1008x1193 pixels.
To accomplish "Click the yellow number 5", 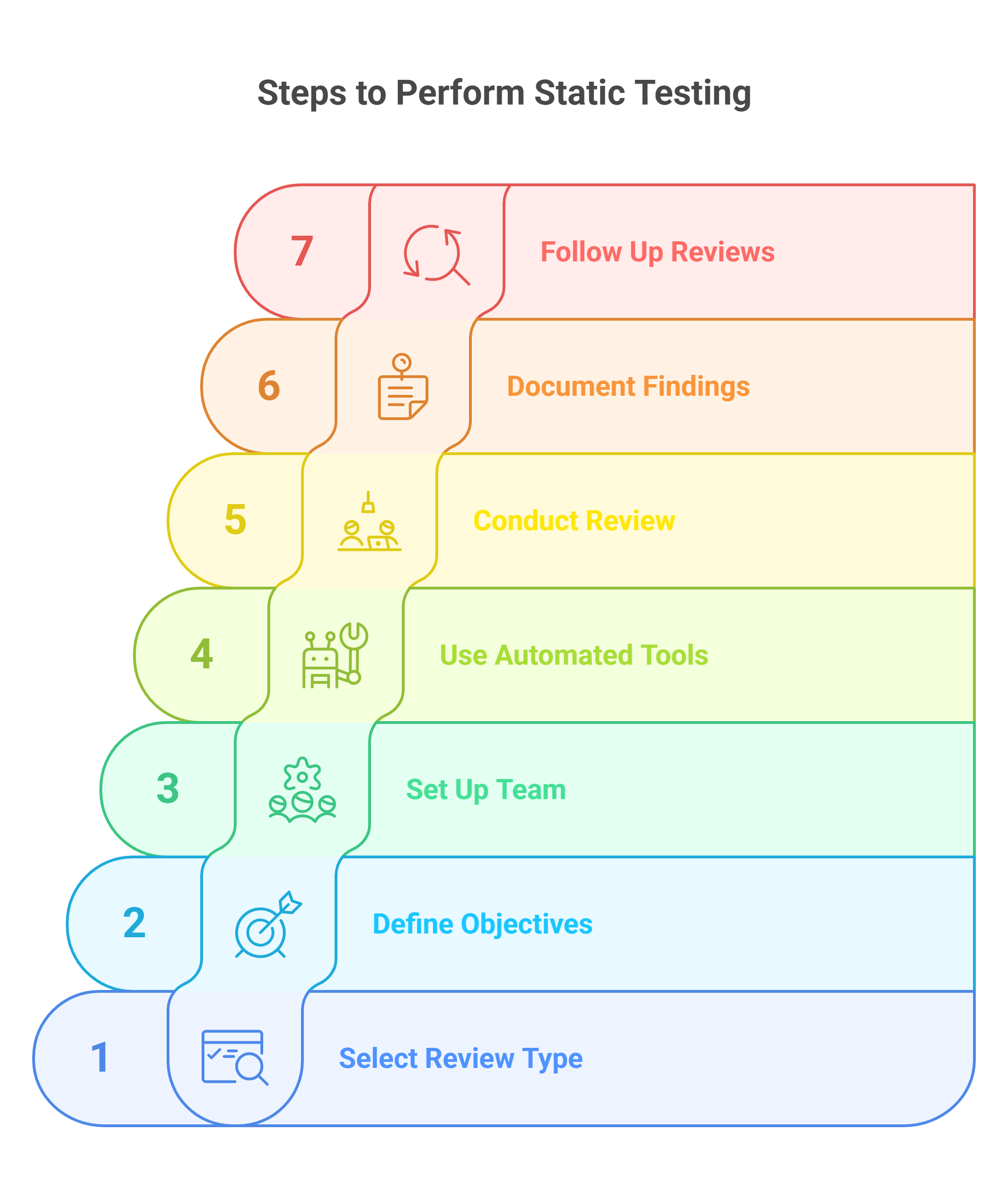I will tap(235, 520).
